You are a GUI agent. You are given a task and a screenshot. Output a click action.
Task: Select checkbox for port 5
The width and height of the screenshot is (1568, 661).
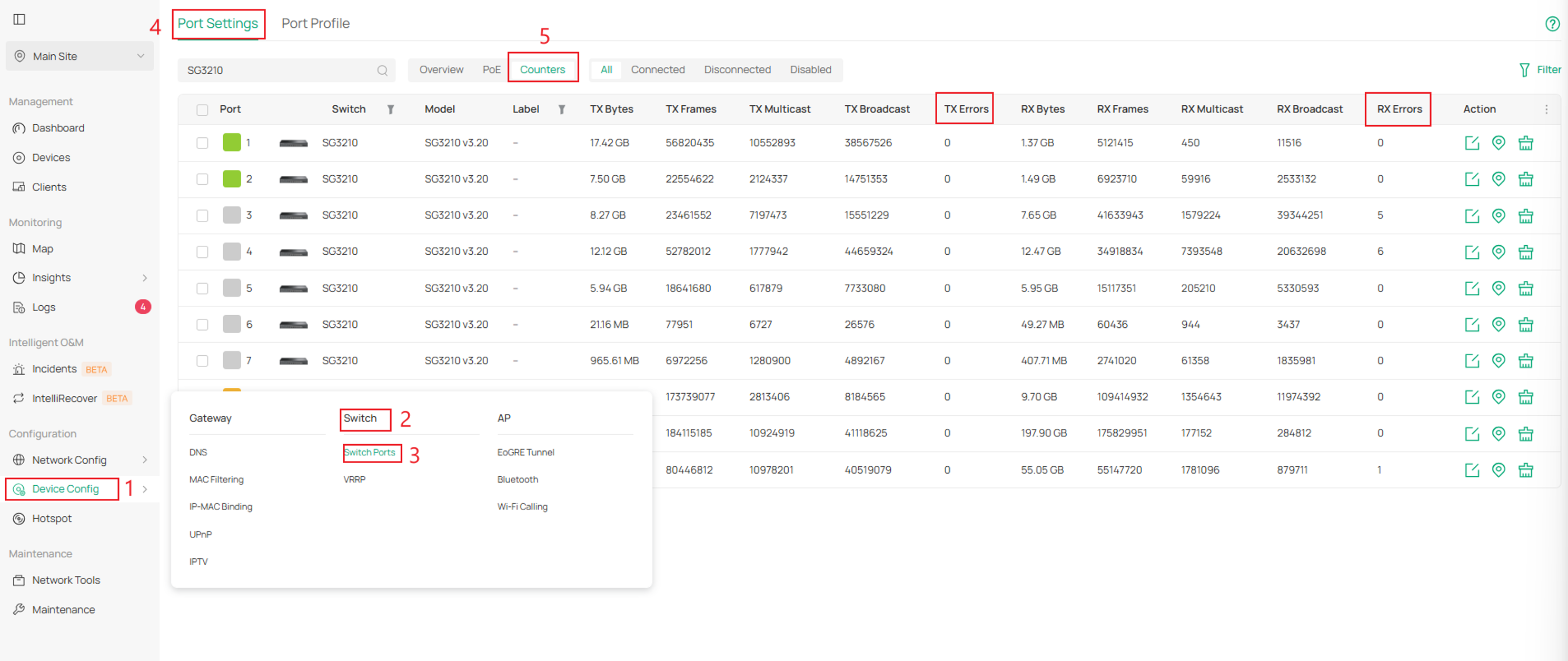tap(203, 288)
